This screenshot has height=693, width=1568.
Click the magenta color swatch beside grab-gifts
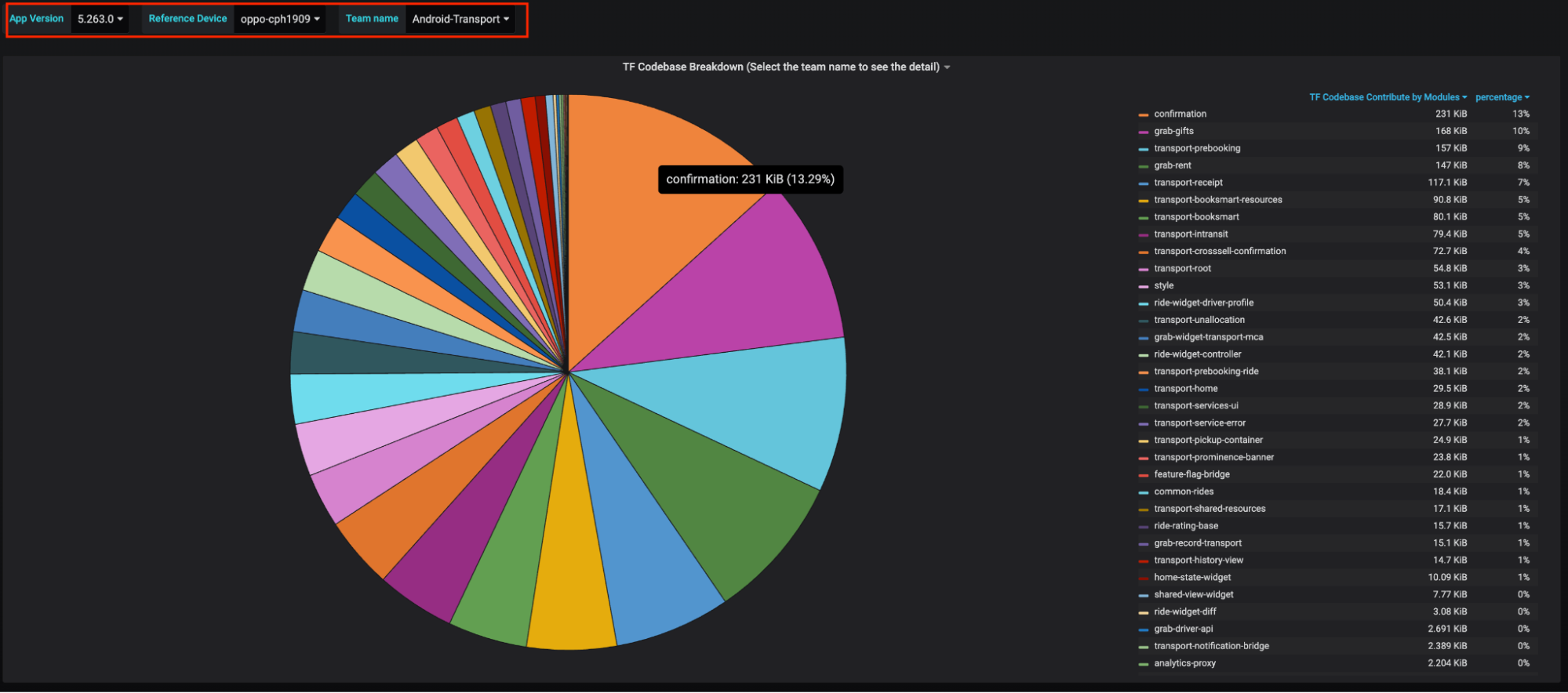1144,132
